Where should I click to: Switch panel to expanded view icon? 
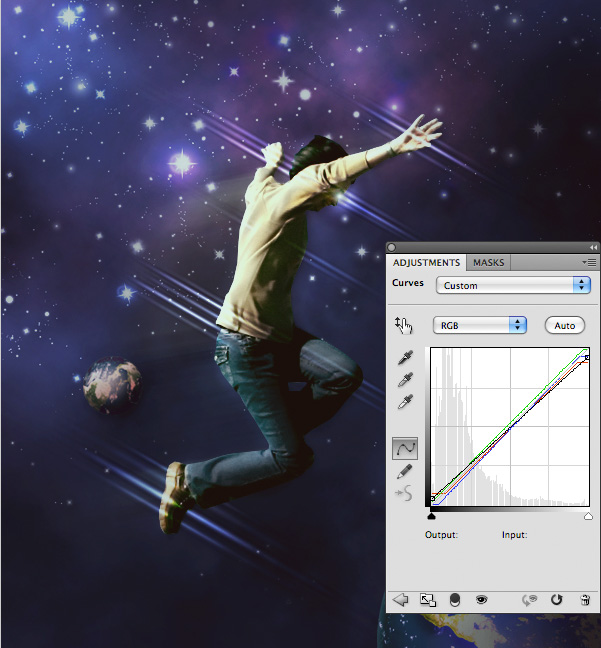(x=428, y=600)
